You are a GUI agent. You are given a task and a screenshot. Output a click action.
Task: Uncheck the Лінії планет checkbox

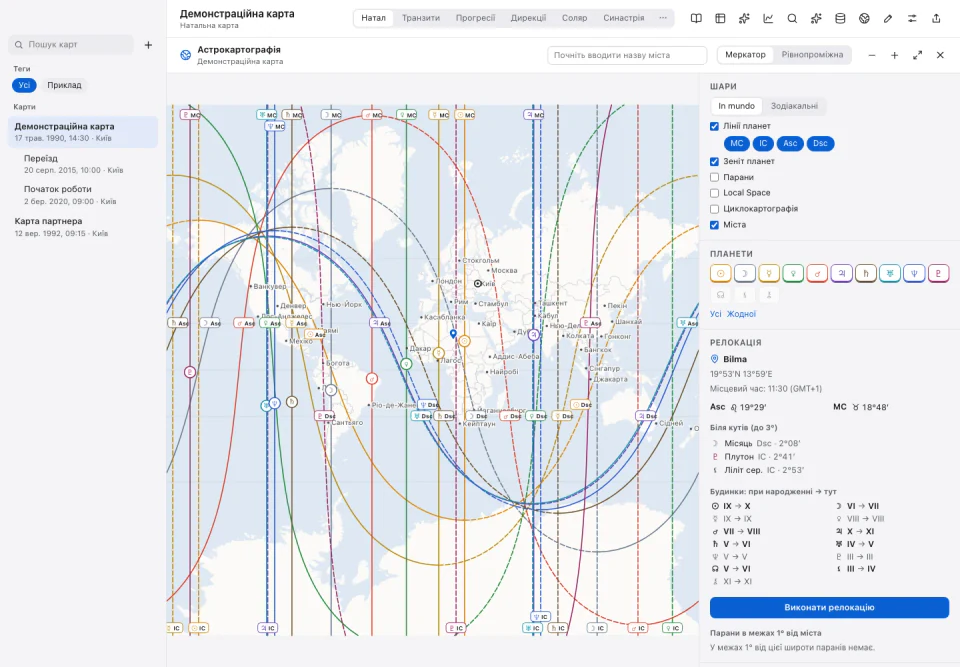(714, 126)
